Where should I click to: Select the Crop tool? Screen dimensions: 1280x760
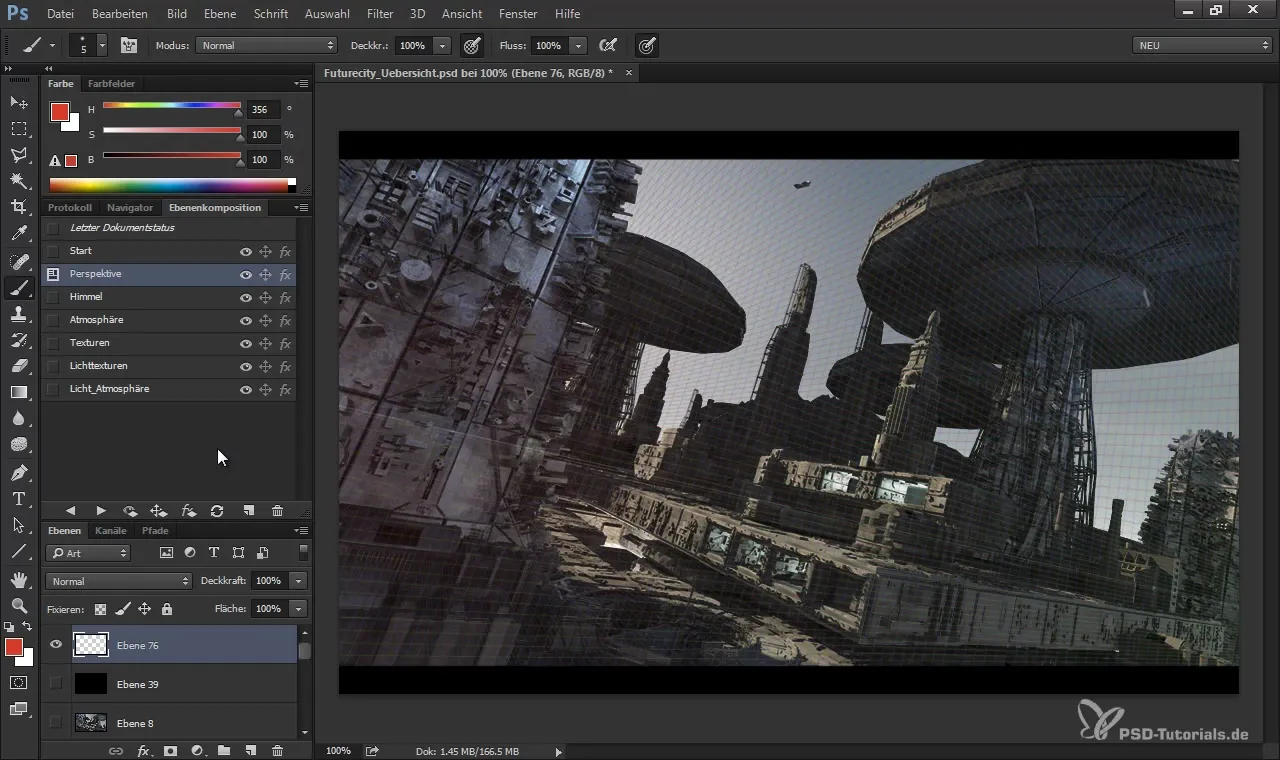point(19,207)
